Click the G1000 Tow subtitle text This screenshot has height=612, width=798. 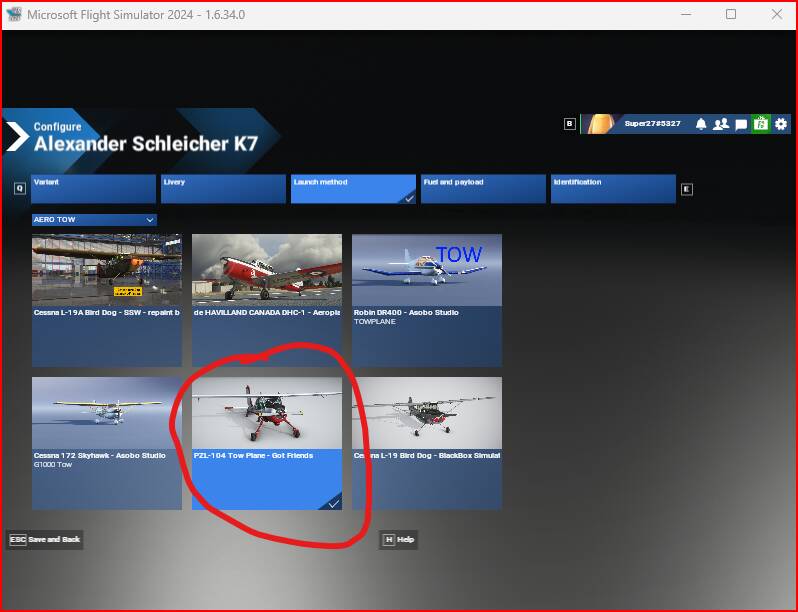pos(53,464)
